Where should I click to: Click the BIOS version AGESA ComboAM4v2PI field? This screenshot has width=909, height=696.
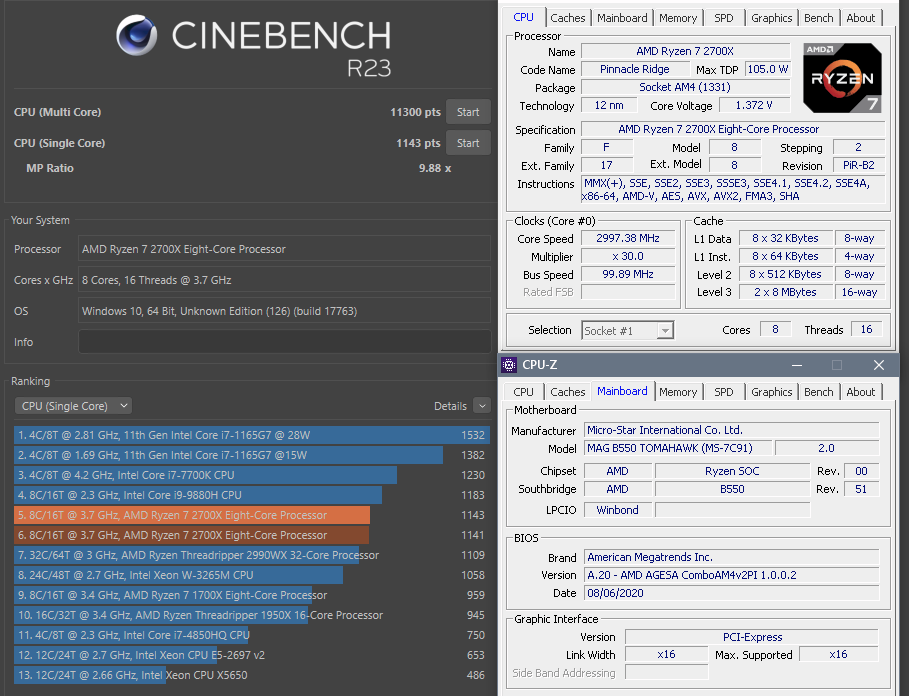732,575
